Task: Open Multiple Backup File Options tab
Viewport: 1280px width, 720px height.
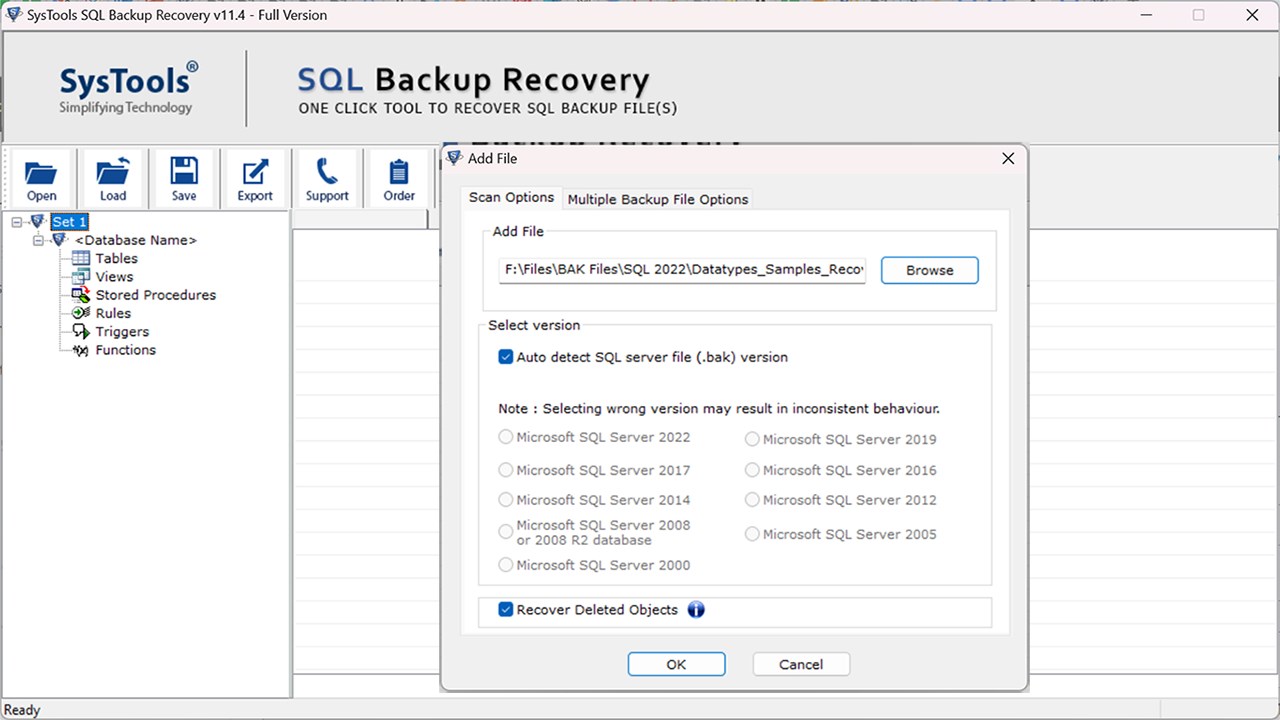Action: [658, 199]
